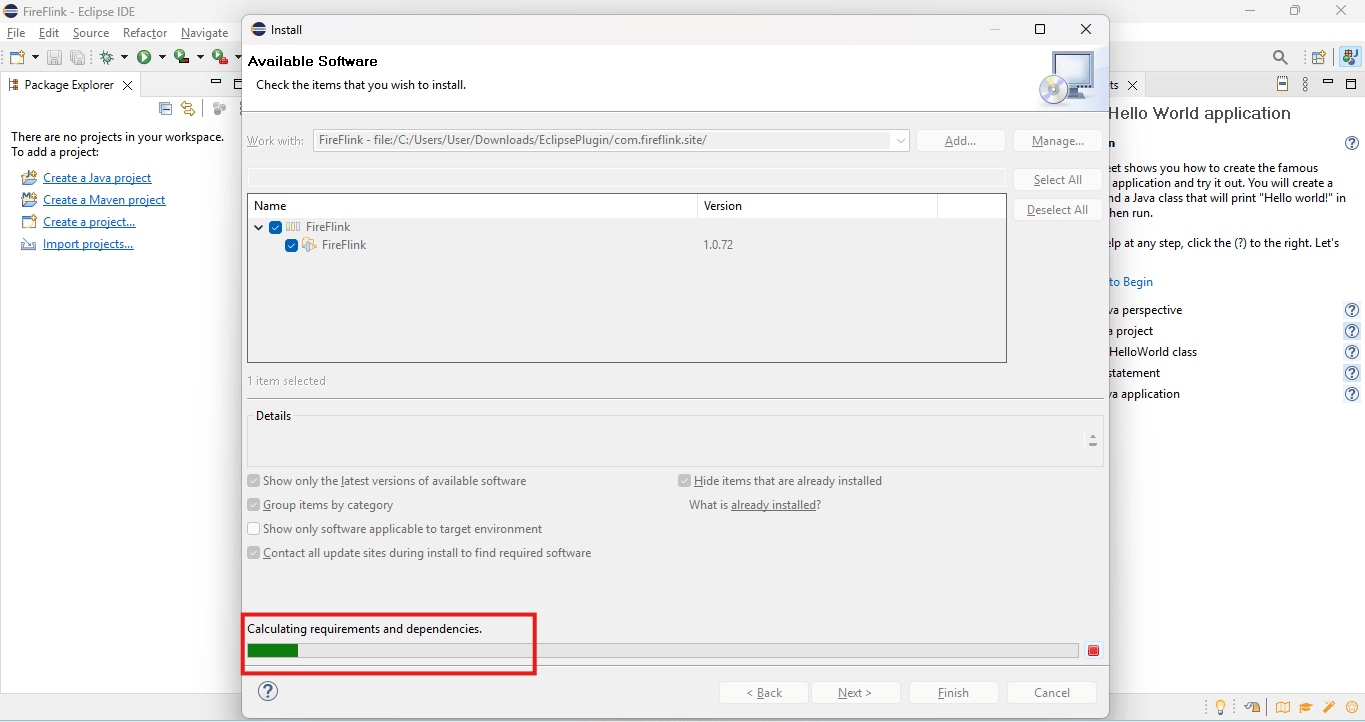
Task: Toggle Hide items already installed checkbox
Action: coord(685,481)
